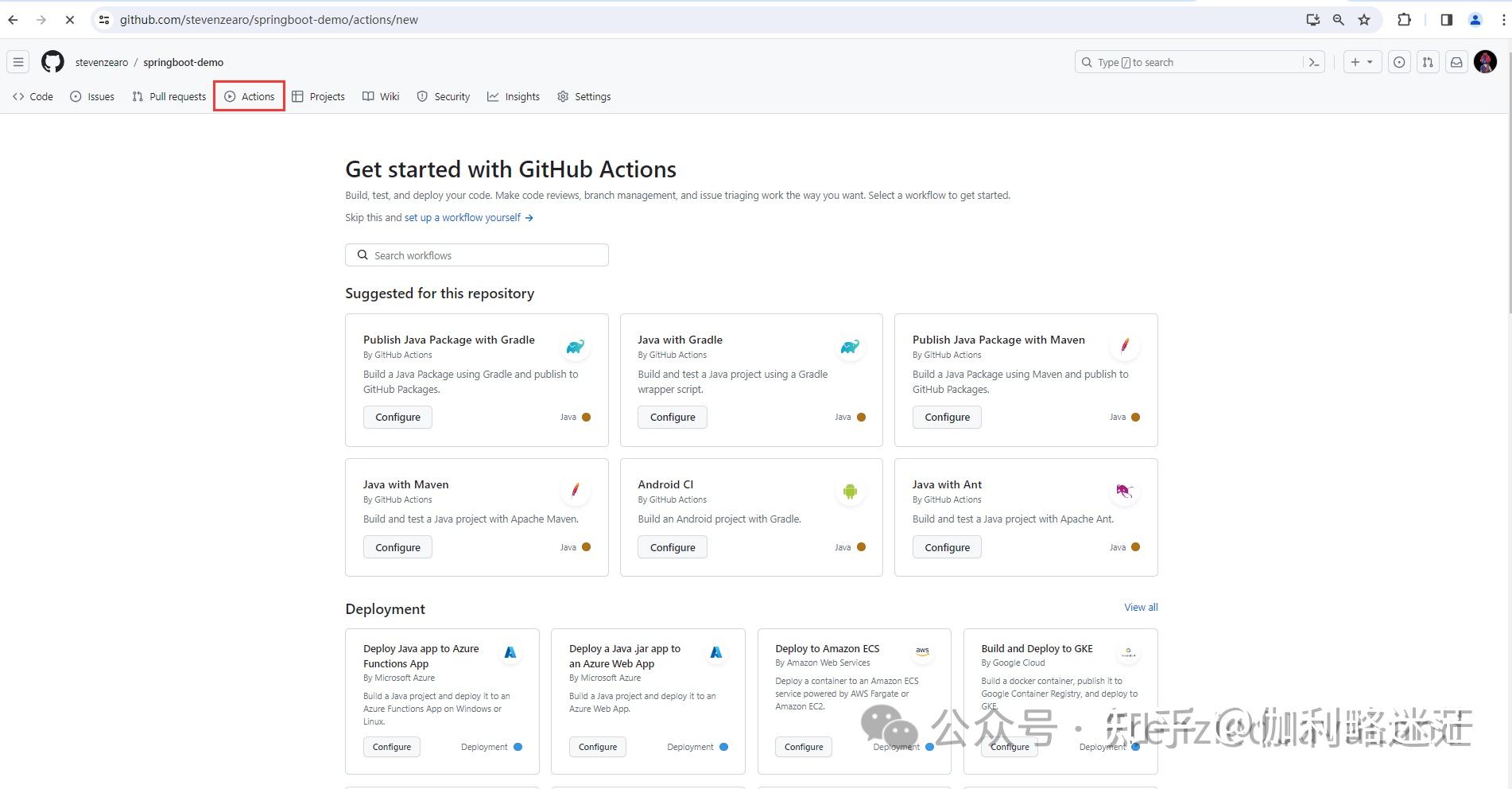The image size is (1512, 789).
Task: Open the command palette terminal icon
Action: click(x=1313, y=61)
